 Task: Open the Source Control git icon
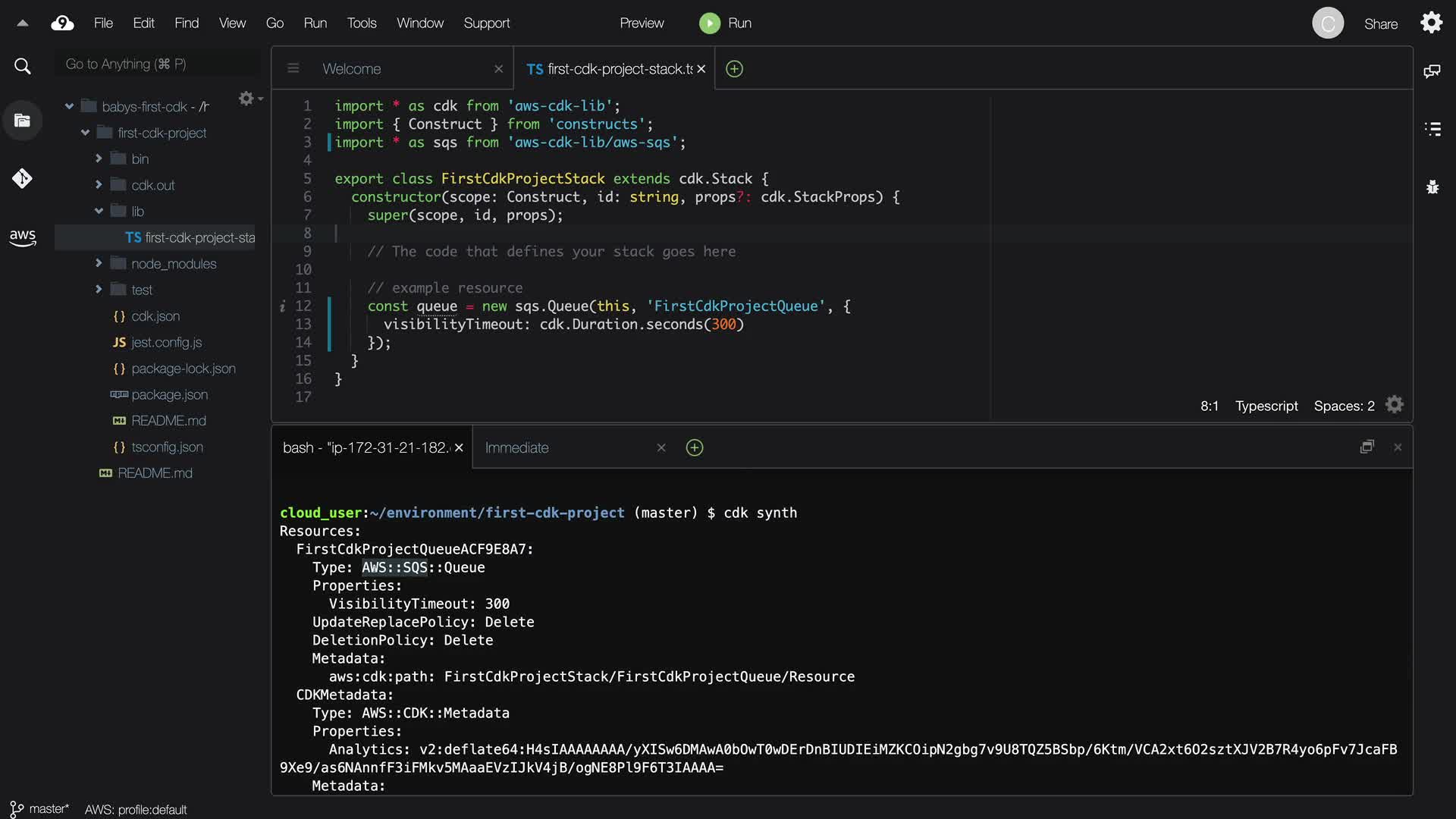[x=22, y=178]
